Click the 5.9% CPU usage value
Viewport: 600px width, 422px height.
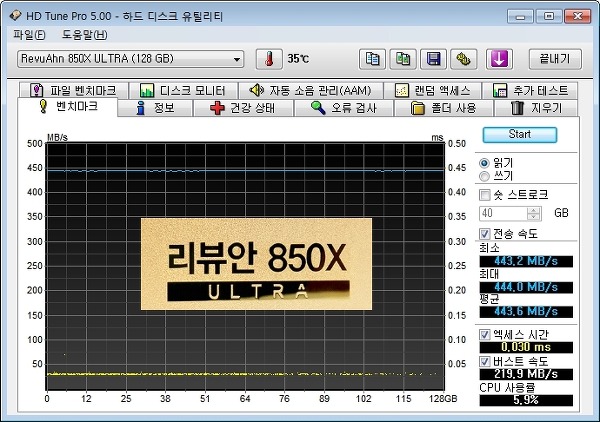(526, 400)
